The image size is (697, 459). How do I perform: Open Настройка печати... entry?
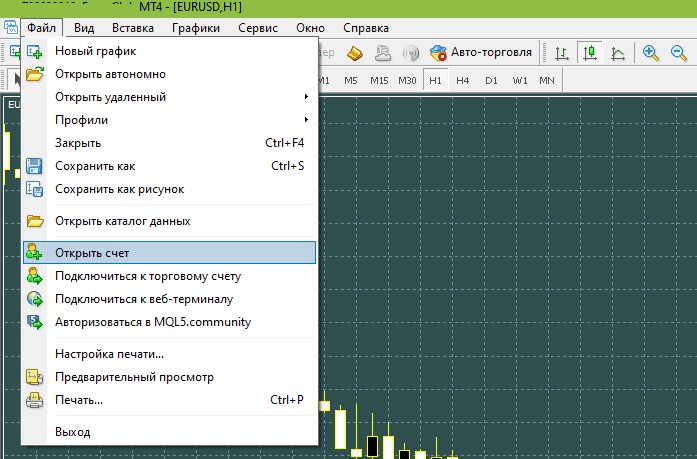[x=169, y=354]
